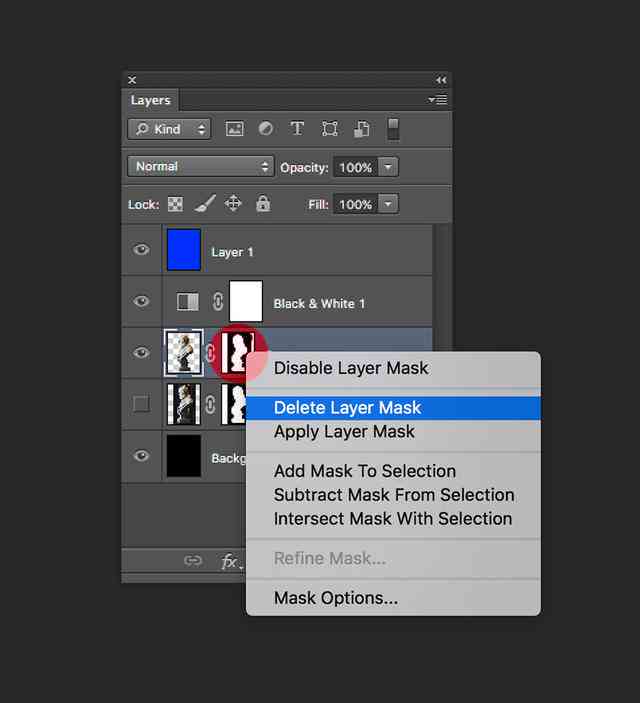Click Layer 1 blue thumbnail

click(x=184, y=250)
